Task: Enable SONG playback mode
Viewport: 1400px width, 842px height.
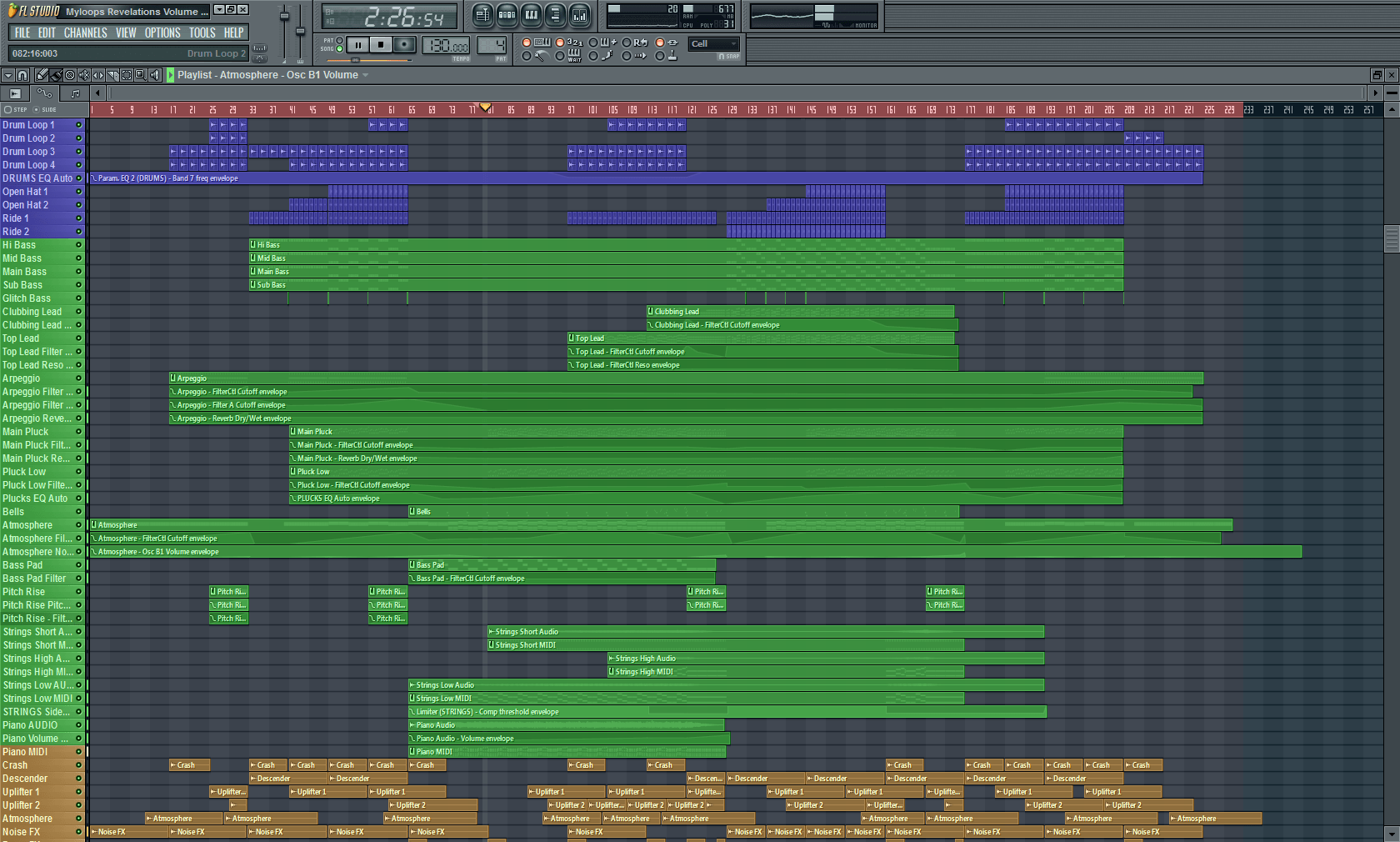Action: click(339, 48)
